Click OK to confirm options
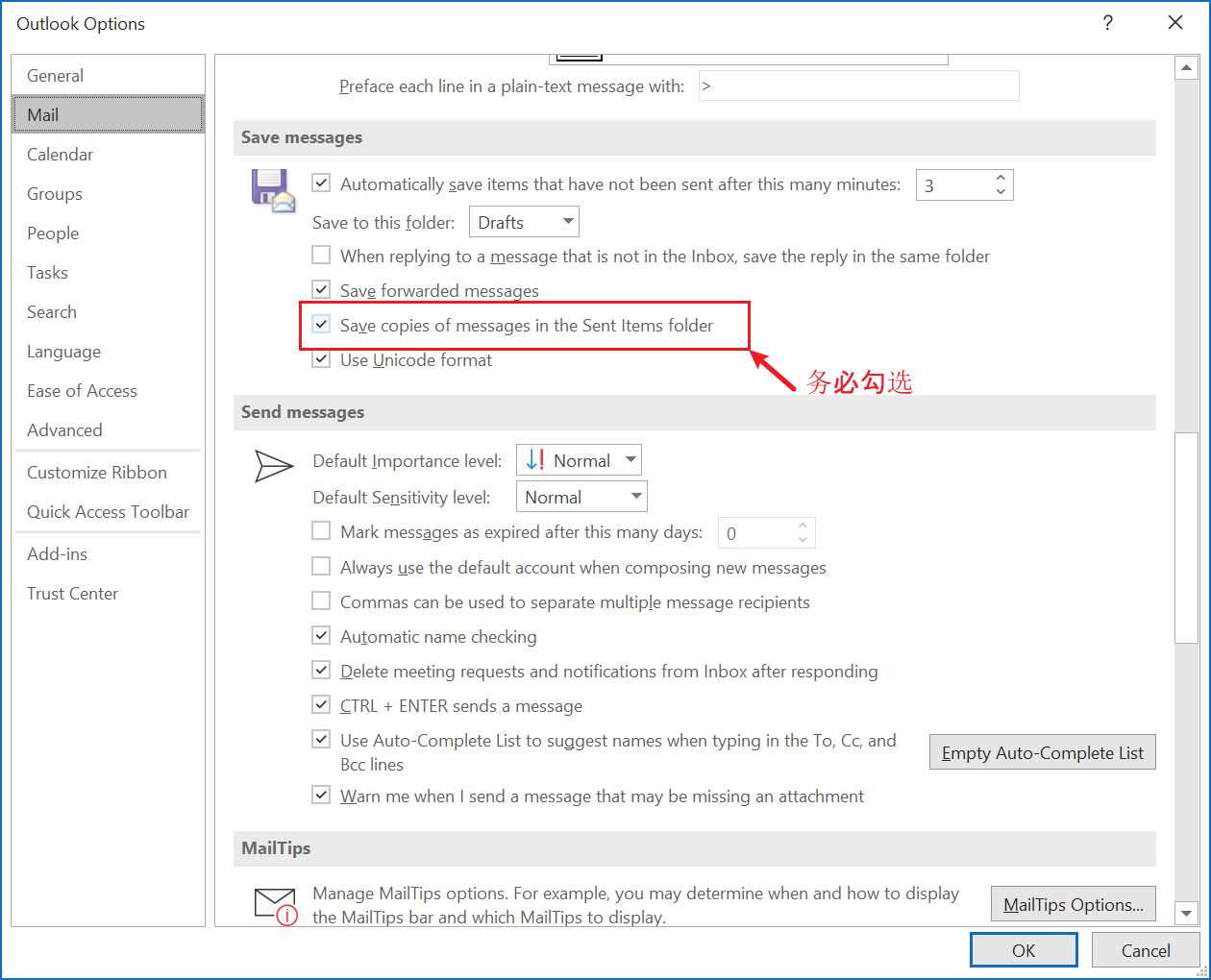Viewport: 1211px width, 980px height. point(1024,950)
